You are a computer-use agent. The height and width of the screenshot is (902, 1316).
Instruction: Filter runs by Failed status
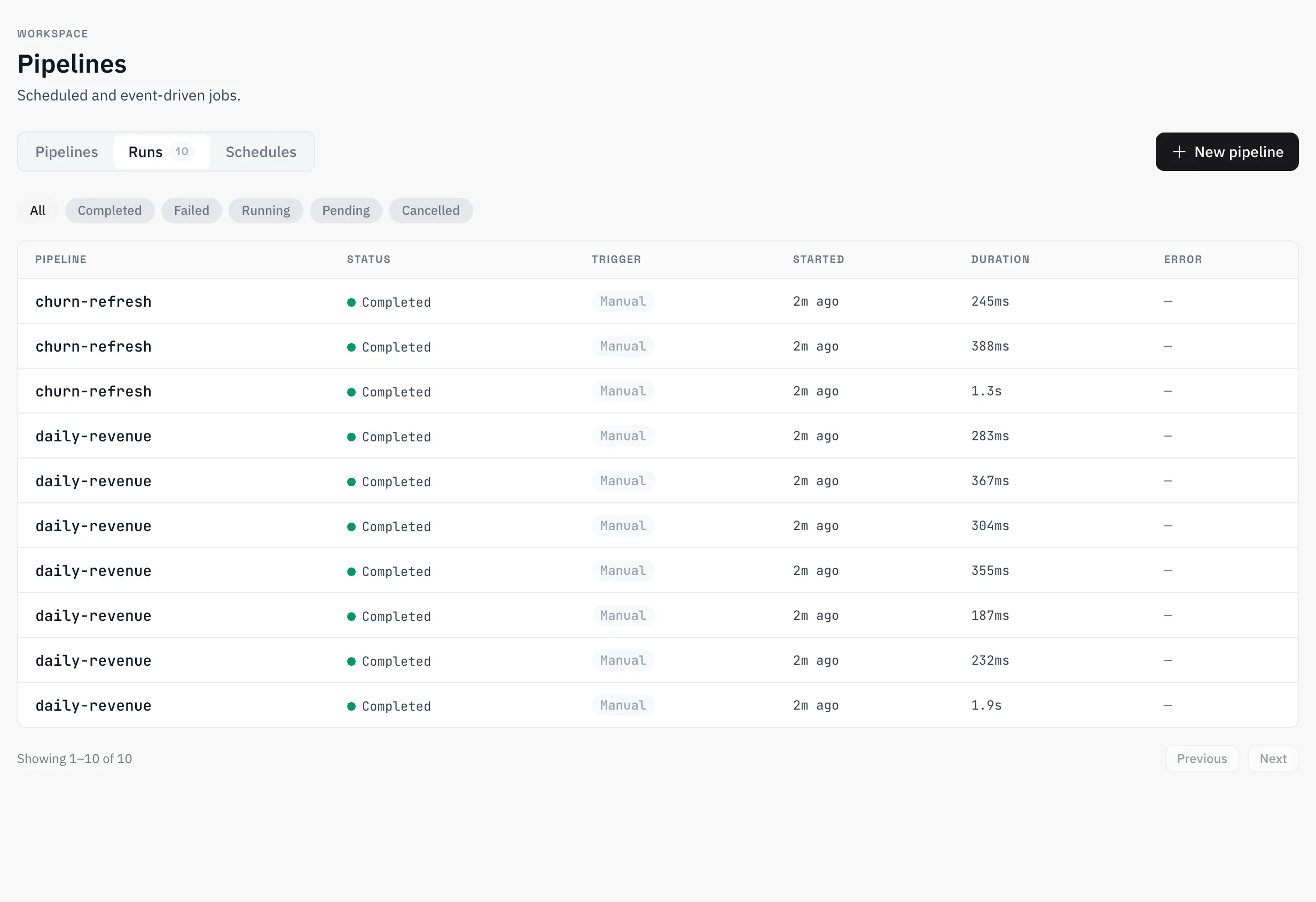point(191,210)
